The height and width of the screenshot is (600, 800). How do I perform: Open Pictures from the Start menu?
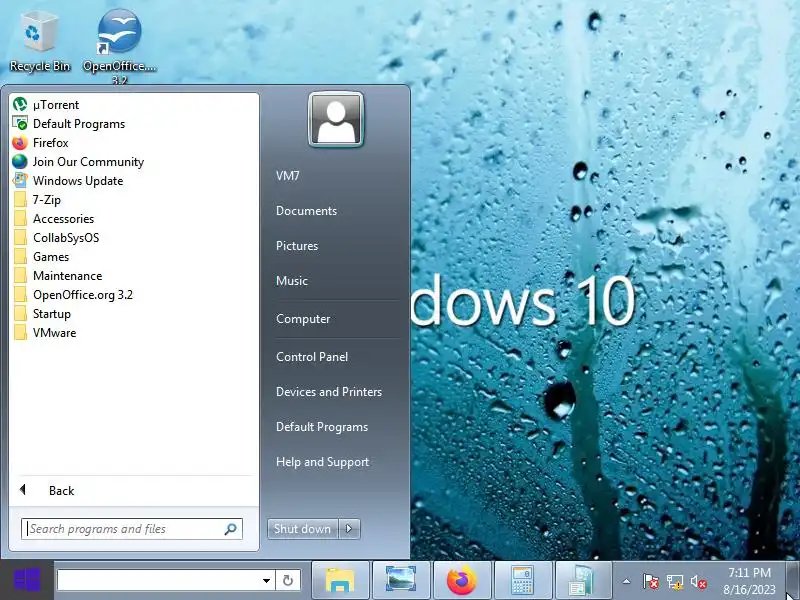297,246
